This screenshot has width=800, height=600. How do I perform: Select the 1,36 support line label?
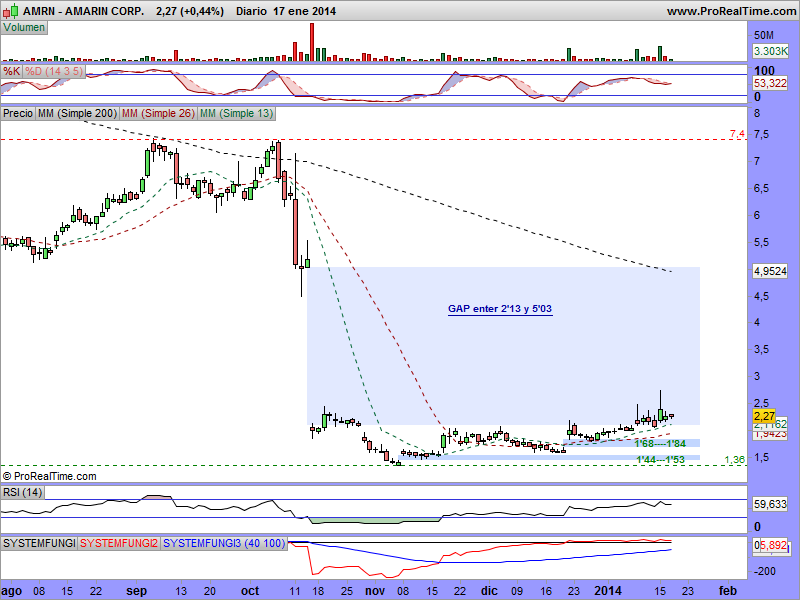tap(735, 460)
